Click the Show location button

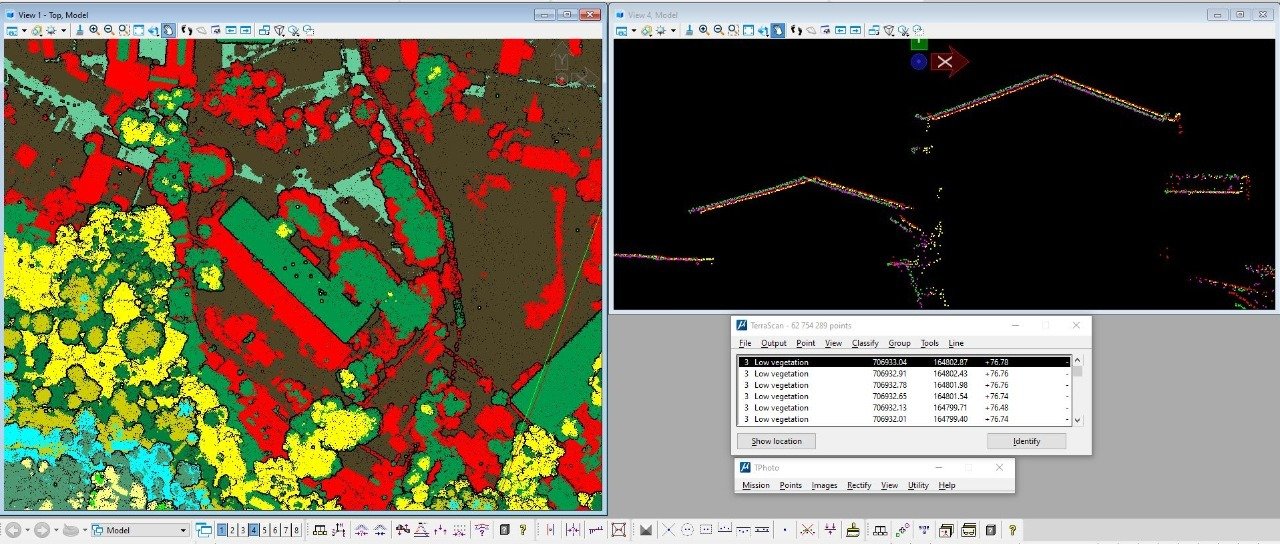(x=776, y=441)
